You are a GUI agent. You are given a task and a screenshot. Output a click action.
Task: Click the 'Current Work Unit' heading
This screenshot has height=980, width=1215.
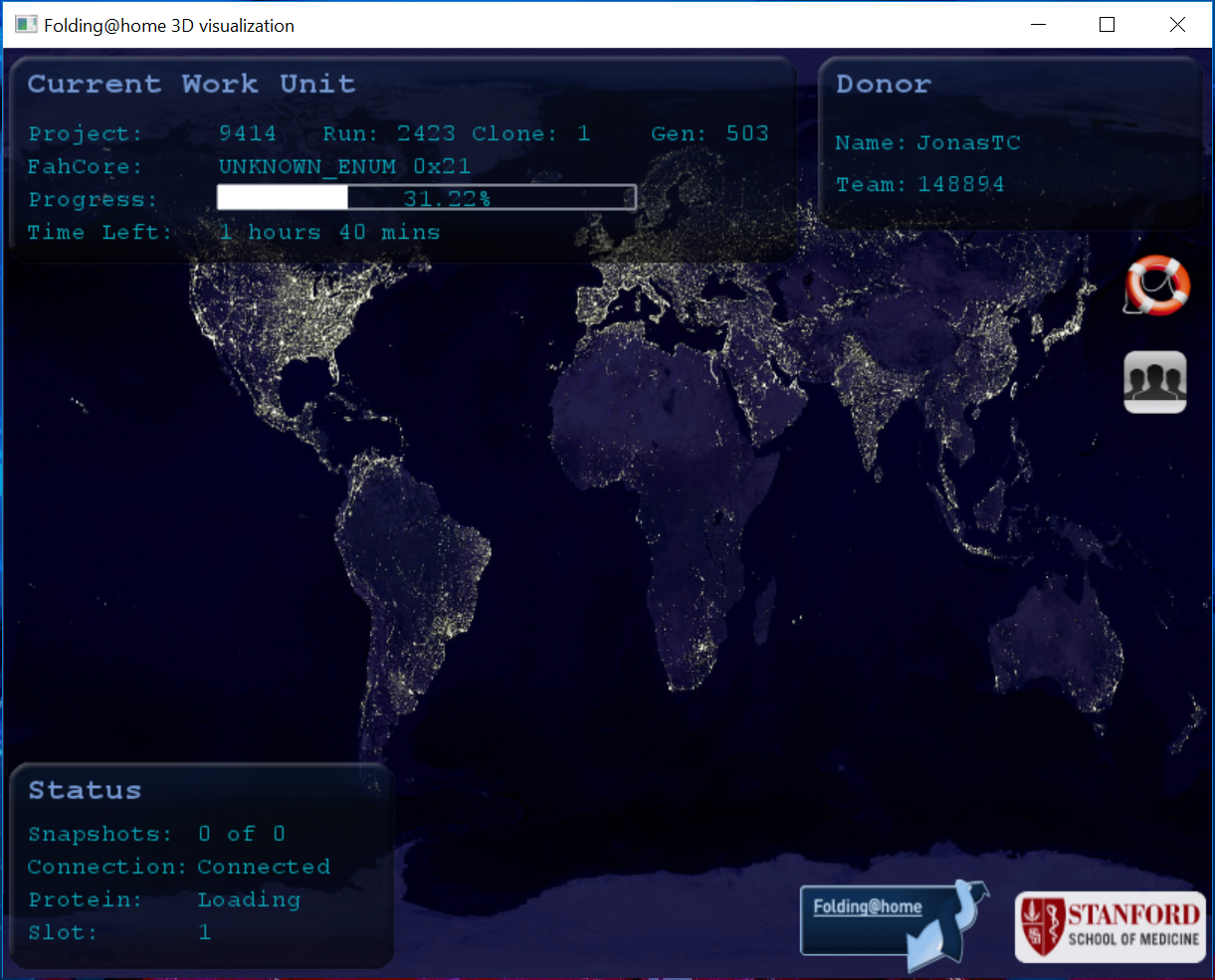(191, 84)
